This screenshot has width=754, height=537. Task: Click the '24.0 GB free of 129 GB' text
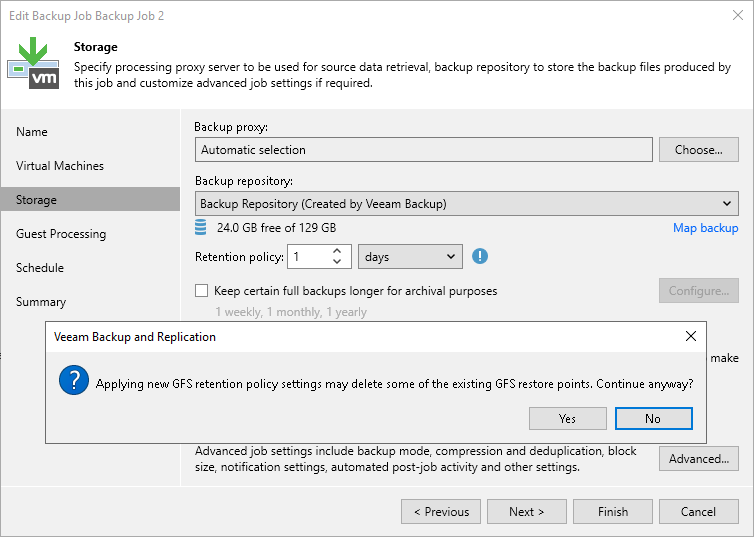coord(276,227)
